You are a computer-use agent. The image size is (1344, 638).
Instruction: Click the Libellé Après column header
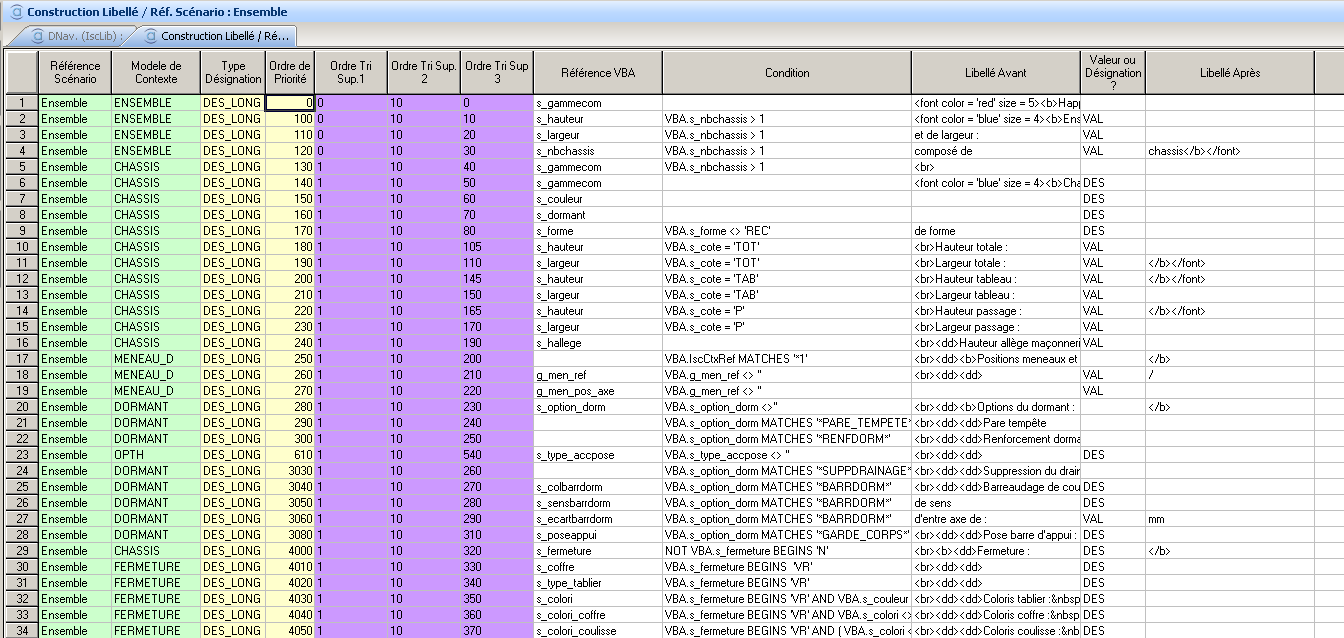(x=1230, y=72)
